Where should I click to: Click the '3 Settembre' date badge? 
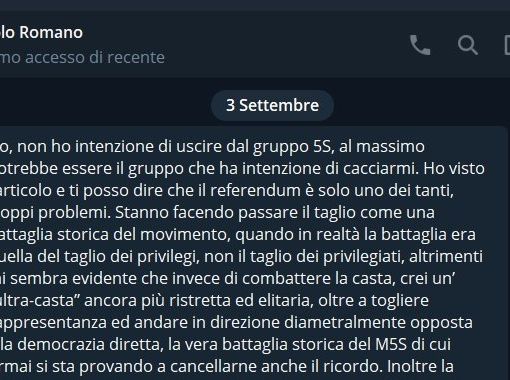[x=272, y=105]
